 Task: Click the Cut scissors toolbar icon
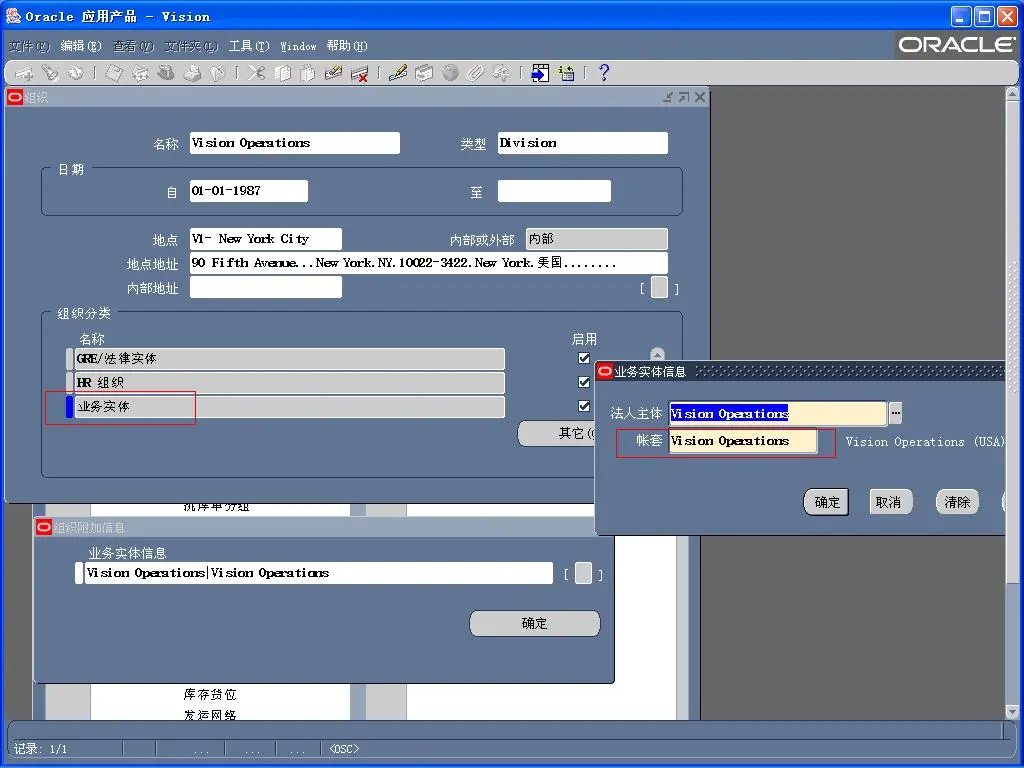click(257, 73)
